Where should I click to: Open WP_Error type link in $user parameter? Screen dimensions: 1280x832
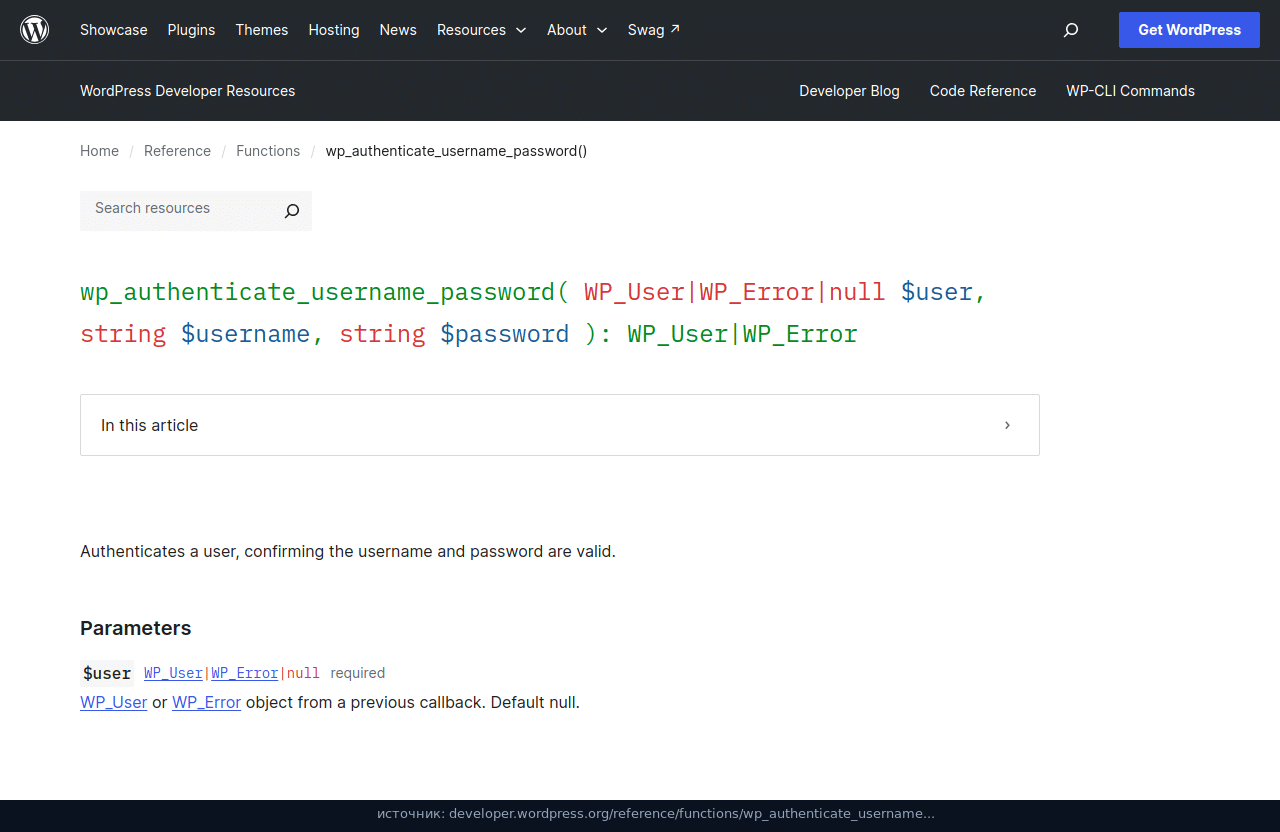tap(244, 673)
